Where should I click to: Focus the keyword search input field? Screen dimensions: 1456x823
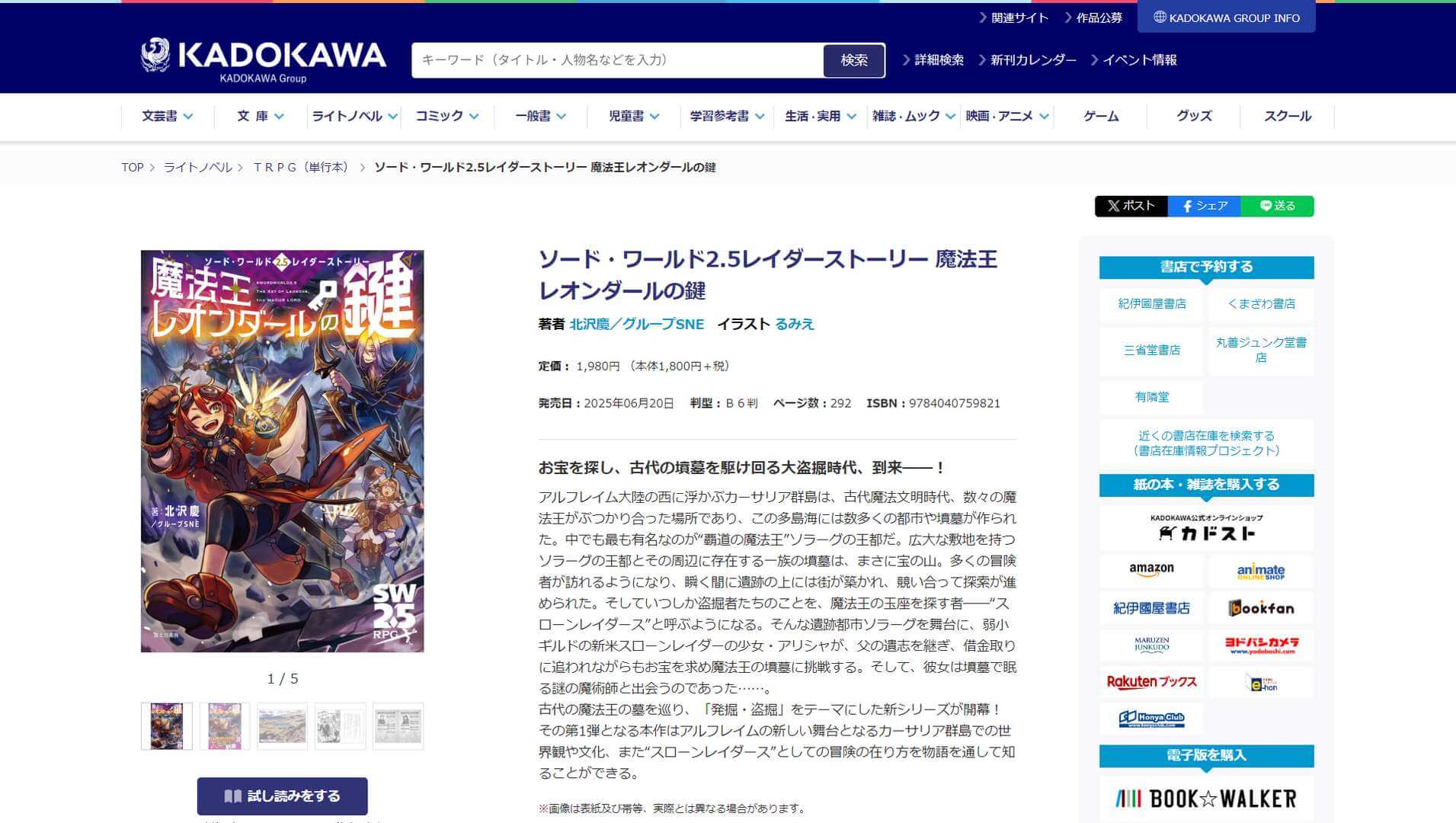[618, 60]
